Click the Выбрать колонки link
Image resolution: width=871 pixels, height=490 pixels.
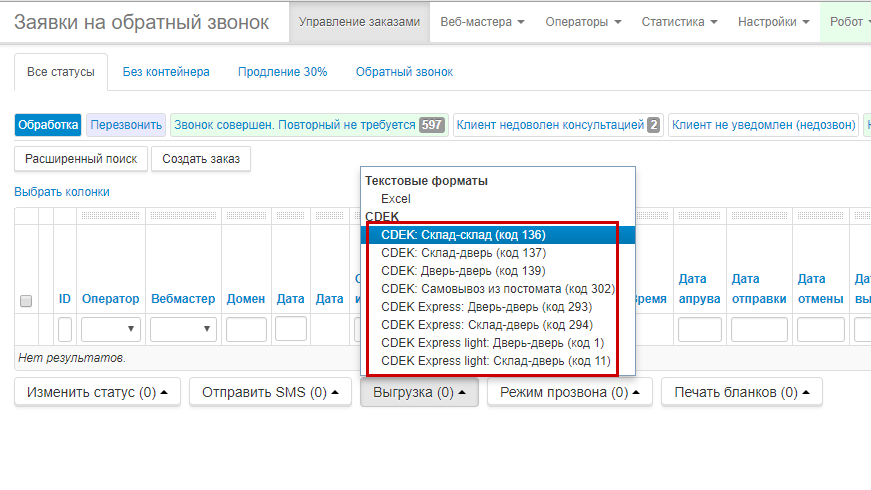[x=62, y=192]
